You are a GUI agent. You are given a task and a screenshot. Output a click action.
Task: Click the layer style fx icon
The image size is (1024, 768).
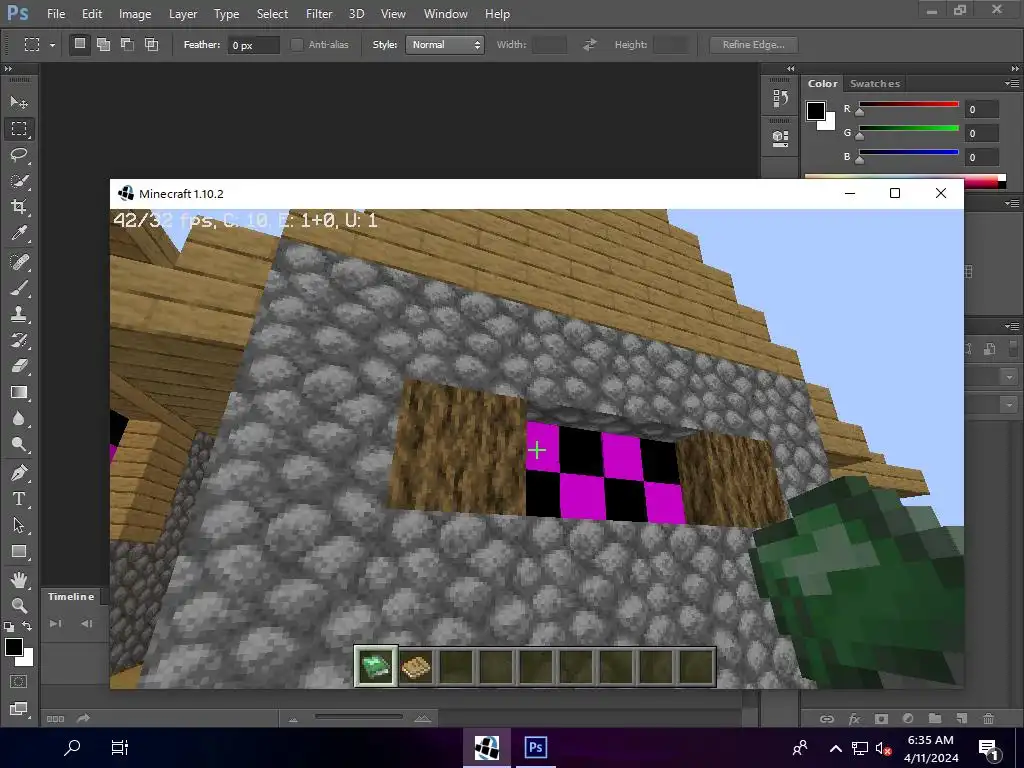pyautogui.click(x=854, y=718)
